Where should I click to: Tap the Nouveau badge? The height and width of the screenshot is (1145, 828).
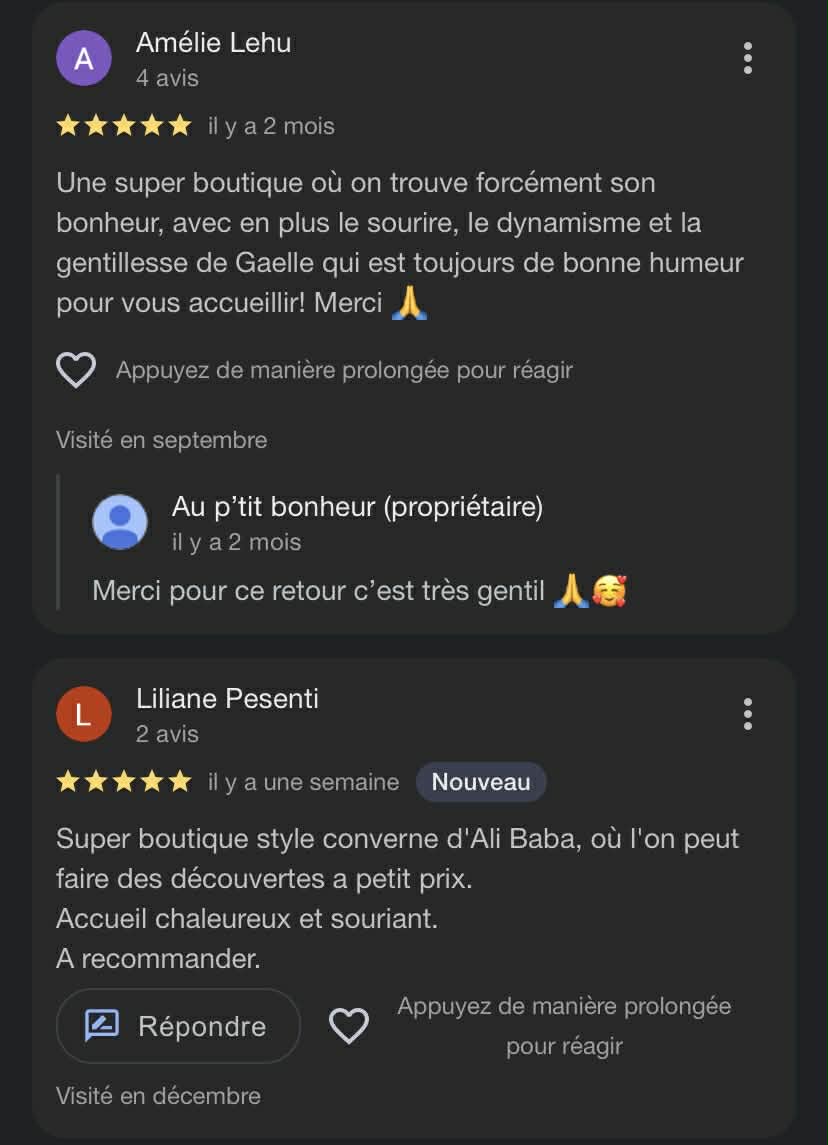[481, 782]
